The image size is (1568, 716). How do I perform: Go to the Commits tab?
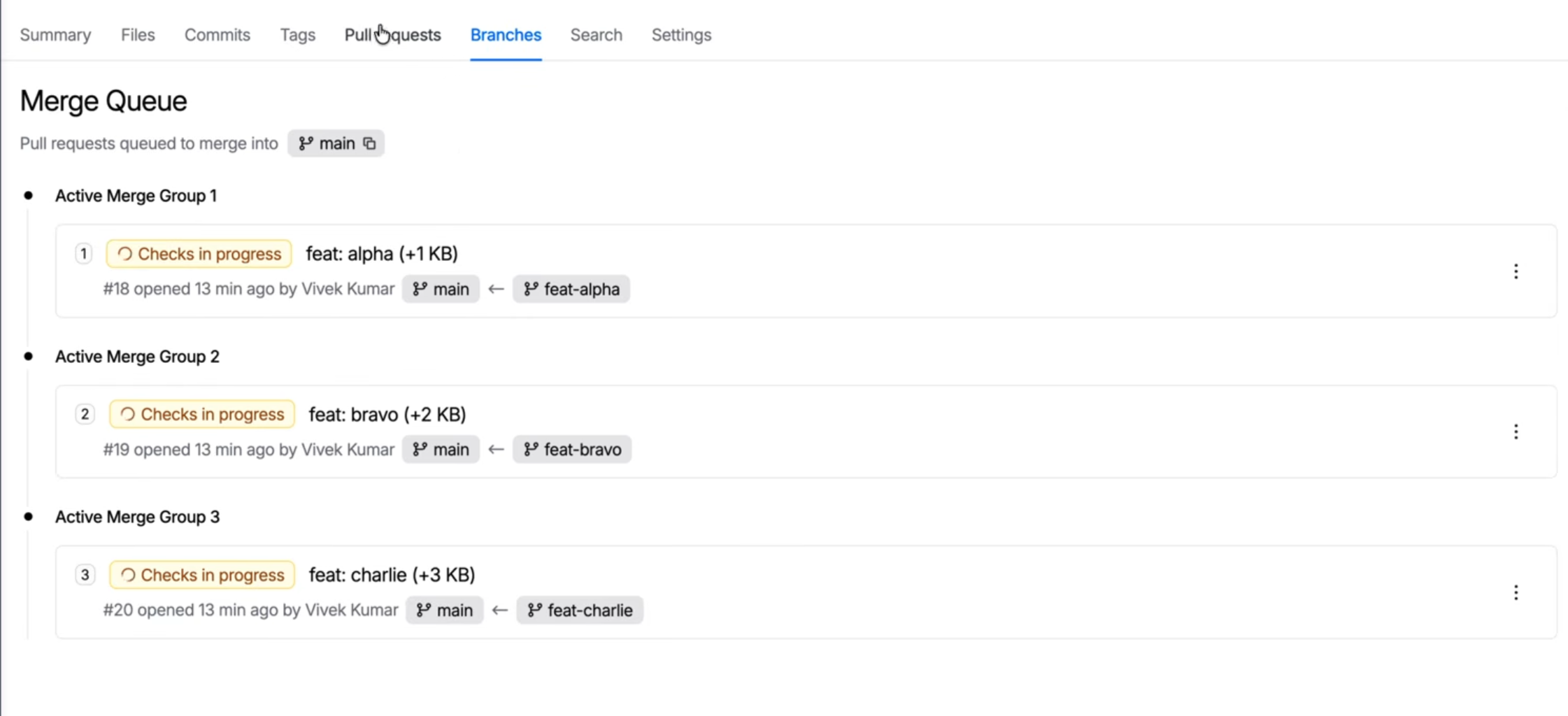218,35
